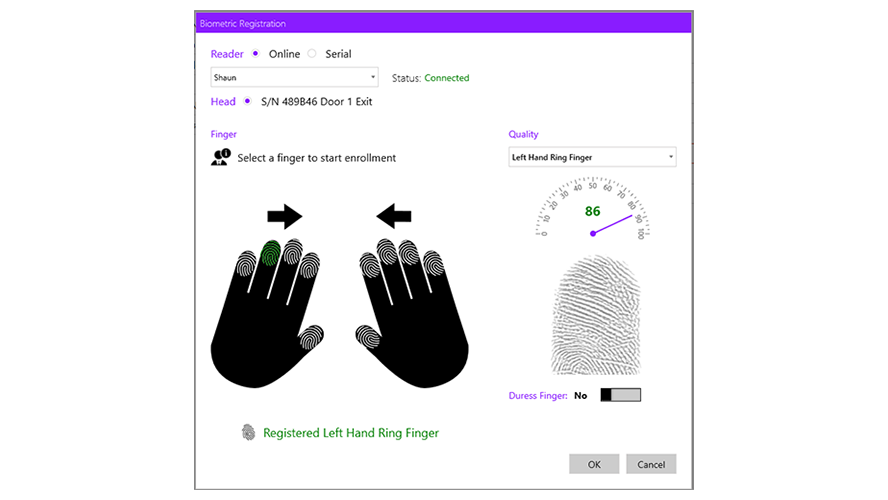
Task: Click the Quality section label
Action: point(523,134)
